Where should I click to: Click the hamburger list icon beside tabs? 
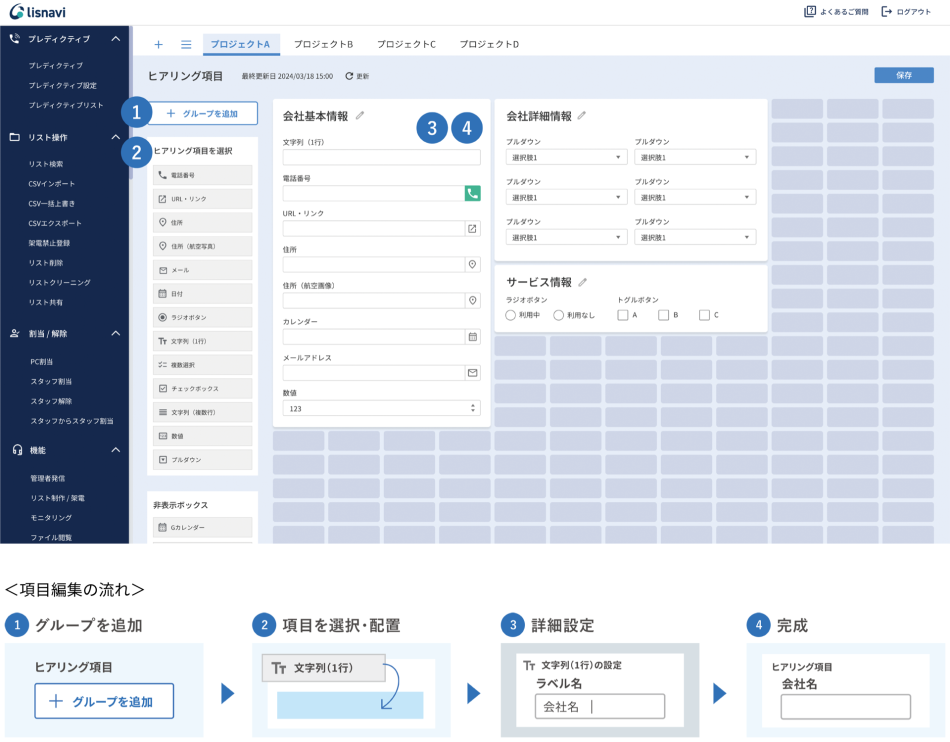pos(186,44)
